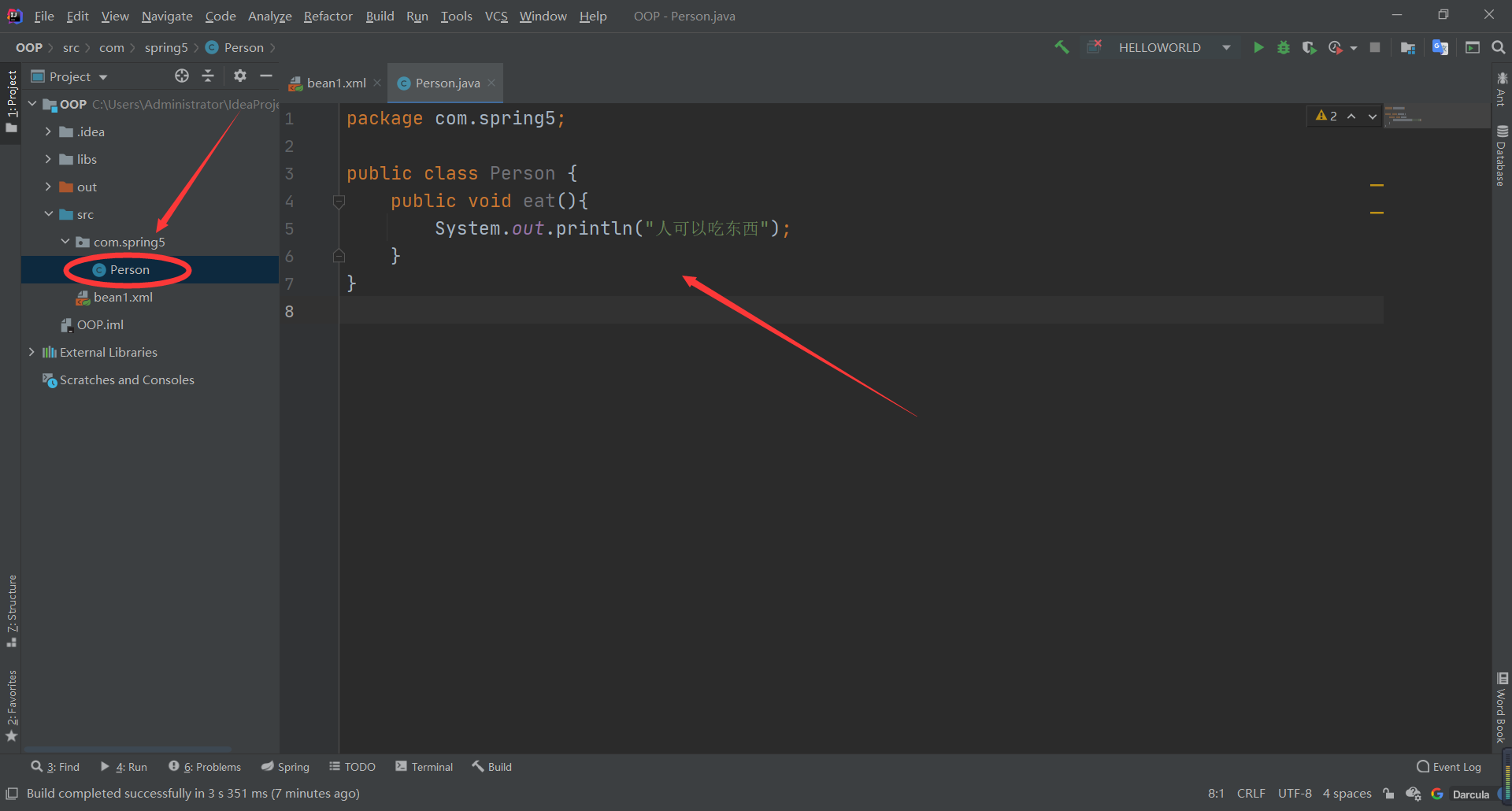Click the Darcula theme label in status bar
Viewport: 1512px width, 811px height.
[1470, 794]
